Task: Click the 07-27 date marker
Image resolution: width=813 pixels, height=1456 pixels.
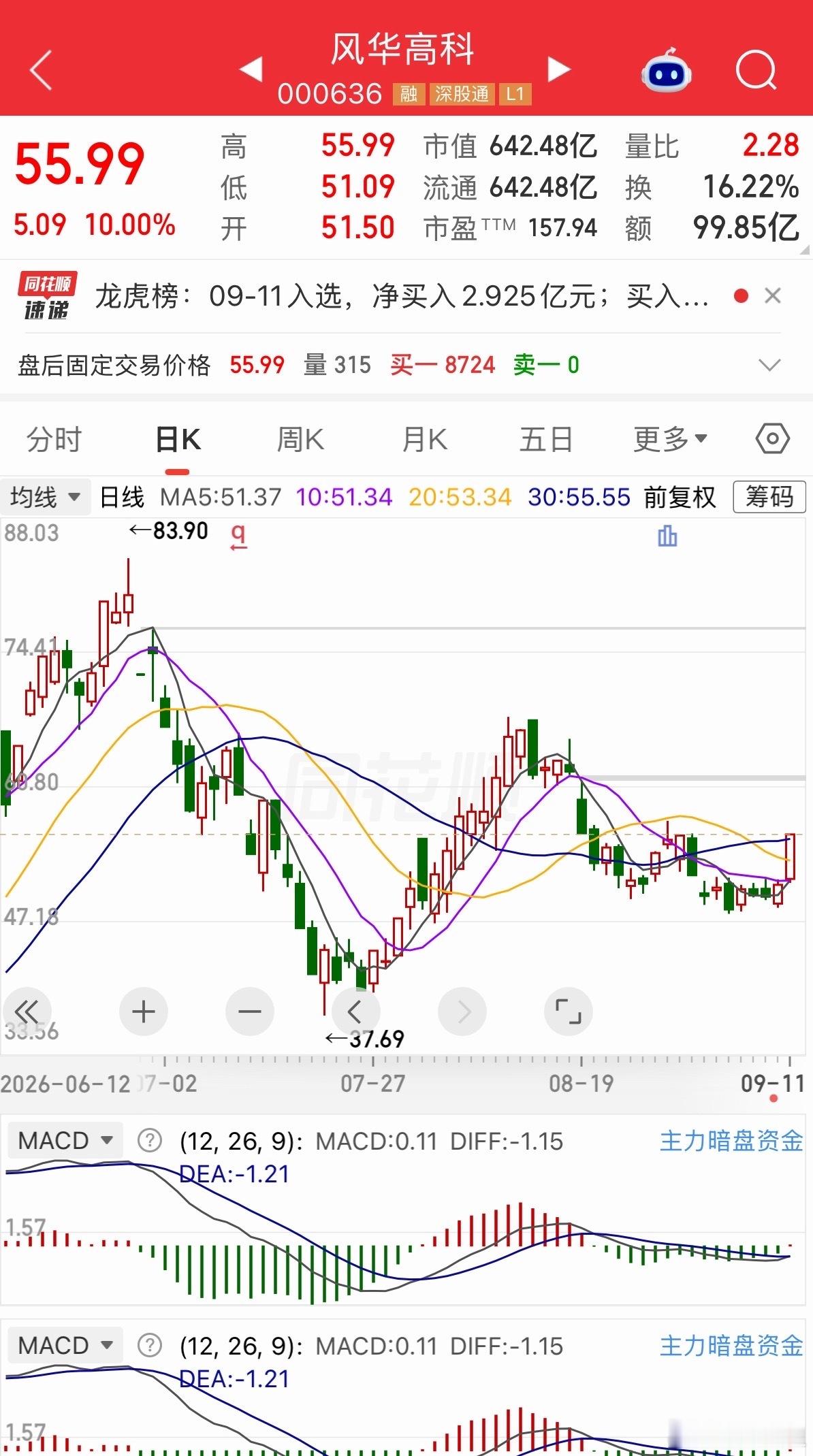Action: [373, 1083]
